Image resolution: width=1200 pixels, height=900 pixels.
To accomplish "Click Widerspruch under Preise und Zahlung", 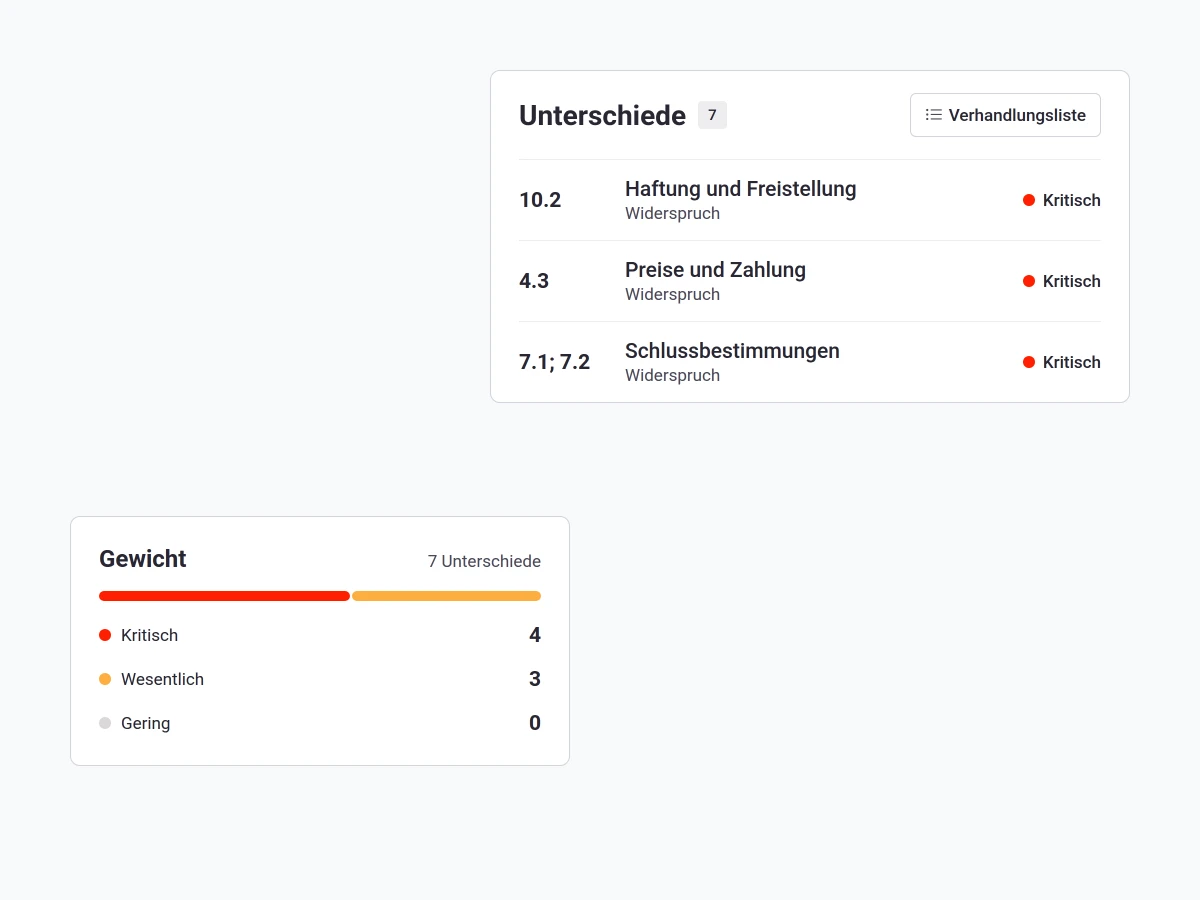I will (672, 294).
